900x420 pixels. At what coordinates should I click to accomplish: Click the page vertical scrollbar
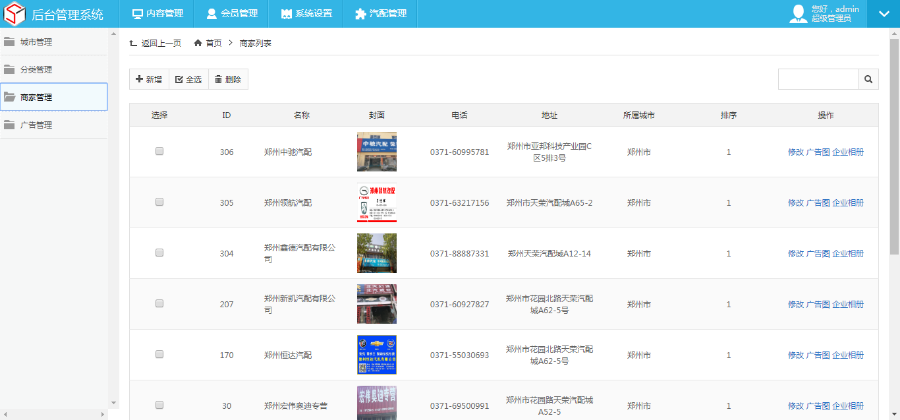click(893, 150)
